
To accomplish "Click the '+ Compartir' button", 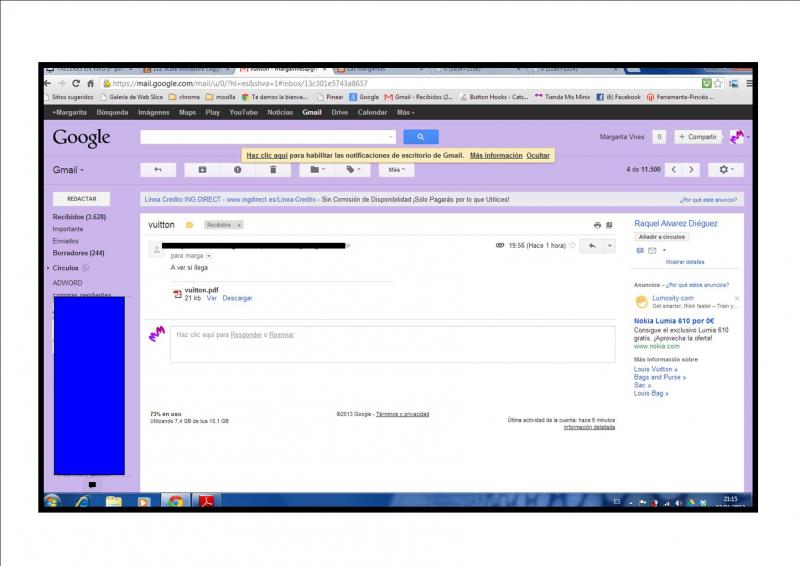I will 697,137.
